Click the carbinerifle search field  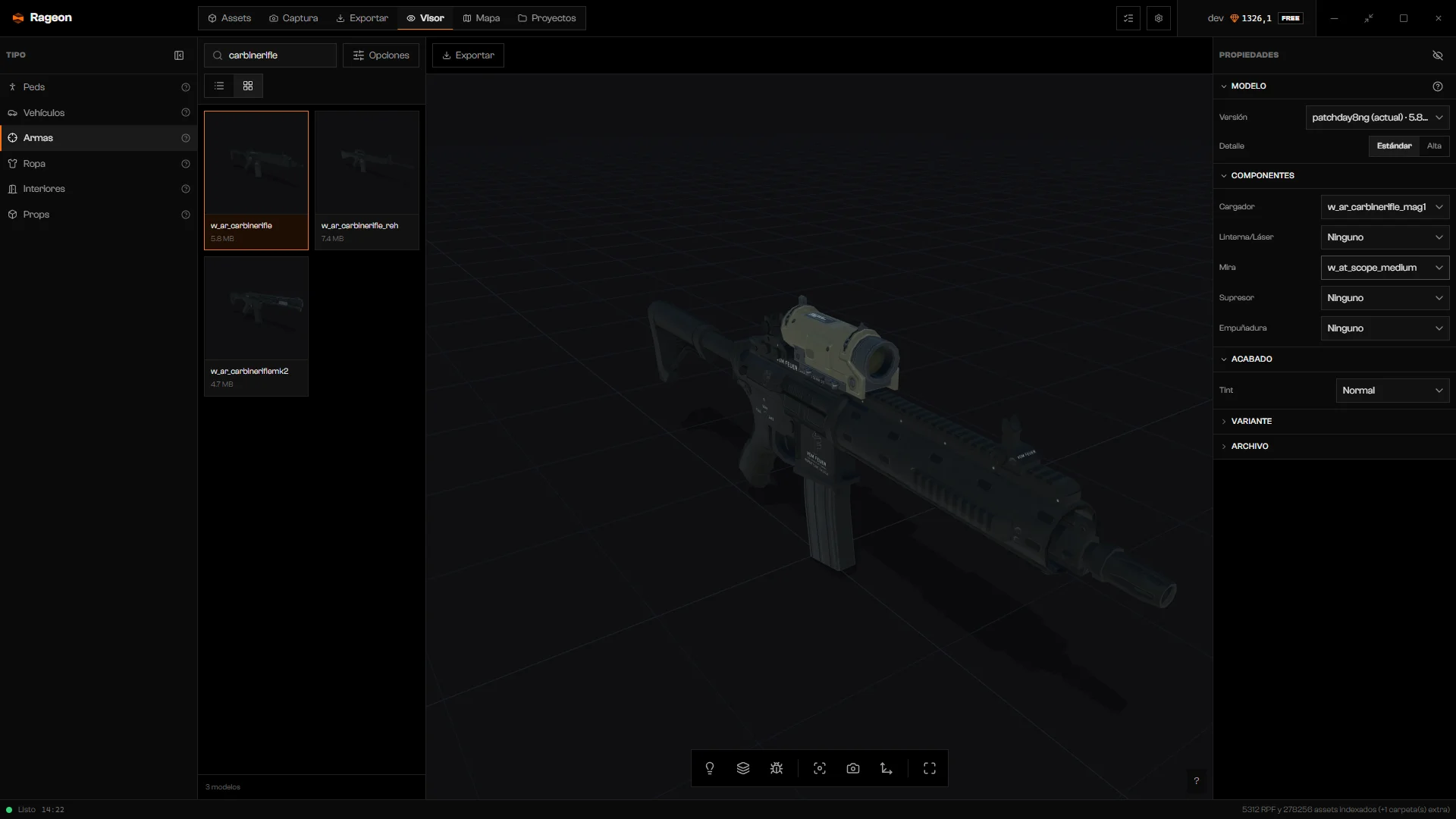coord(270,55)
